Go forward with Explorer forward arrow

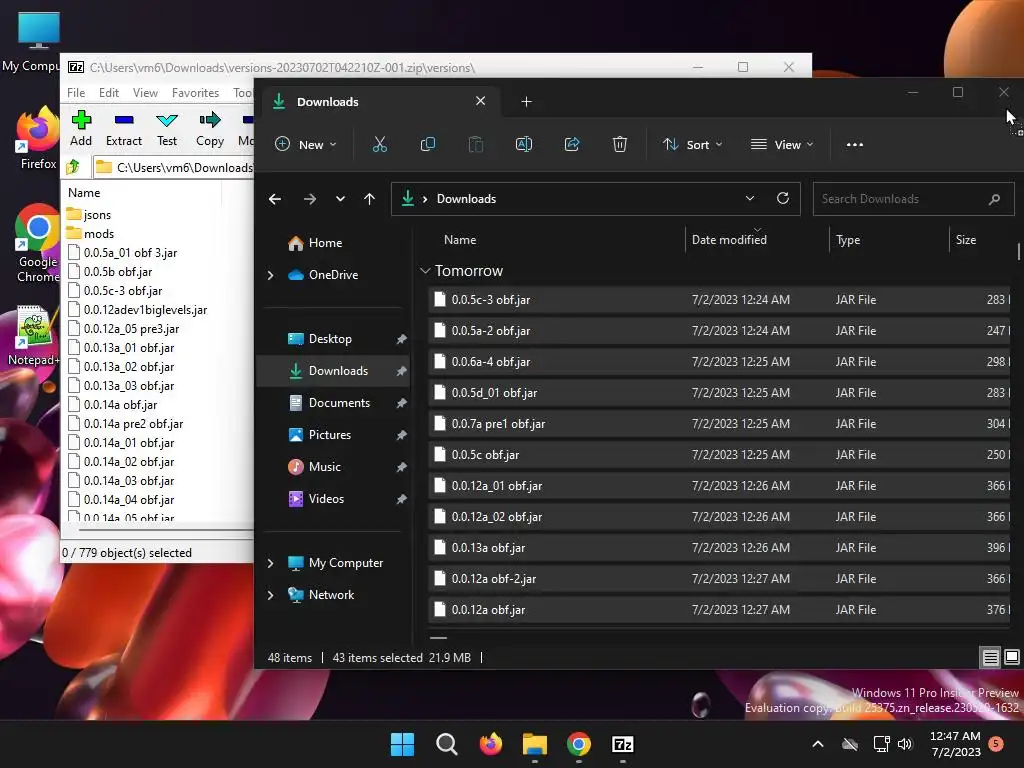[310, 199]
